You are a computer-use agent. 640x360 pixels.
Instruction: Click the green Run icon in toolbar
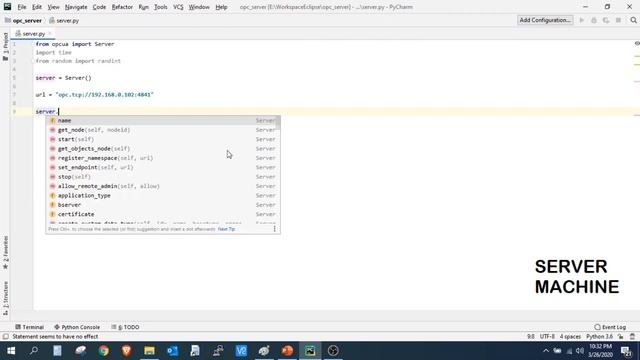tap(582, 20)
